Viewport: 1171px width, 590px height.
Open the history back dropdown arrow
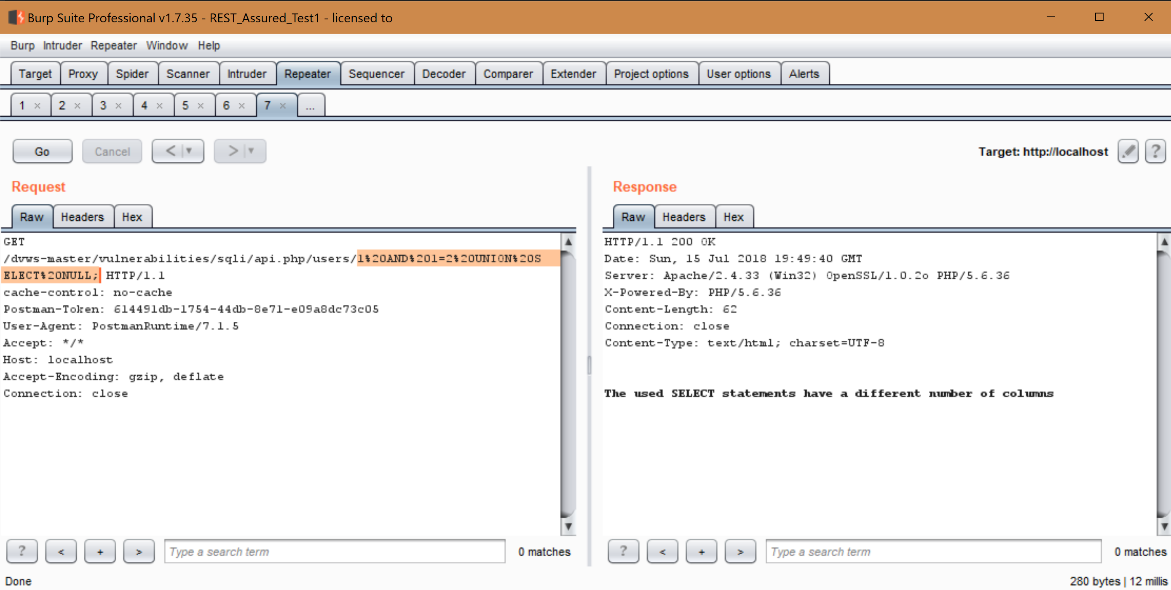(189, 151)
